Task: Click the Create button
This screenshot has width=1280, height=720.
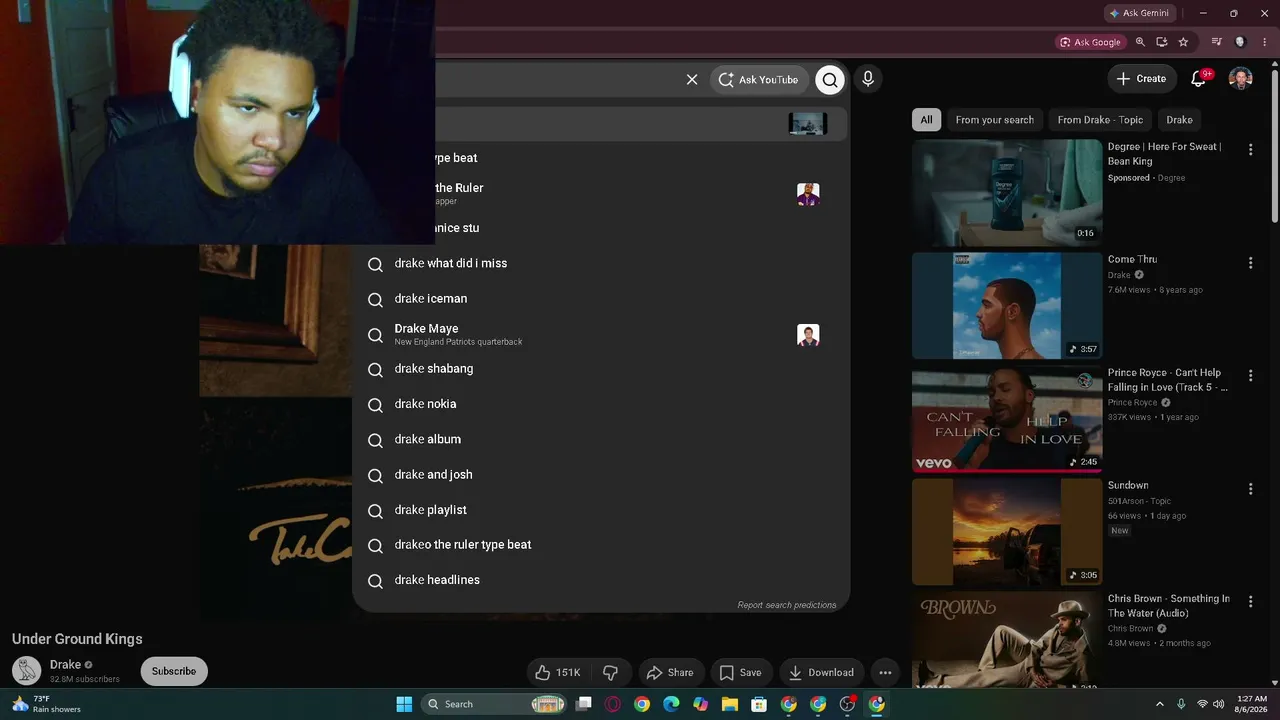Action: 1141,79
